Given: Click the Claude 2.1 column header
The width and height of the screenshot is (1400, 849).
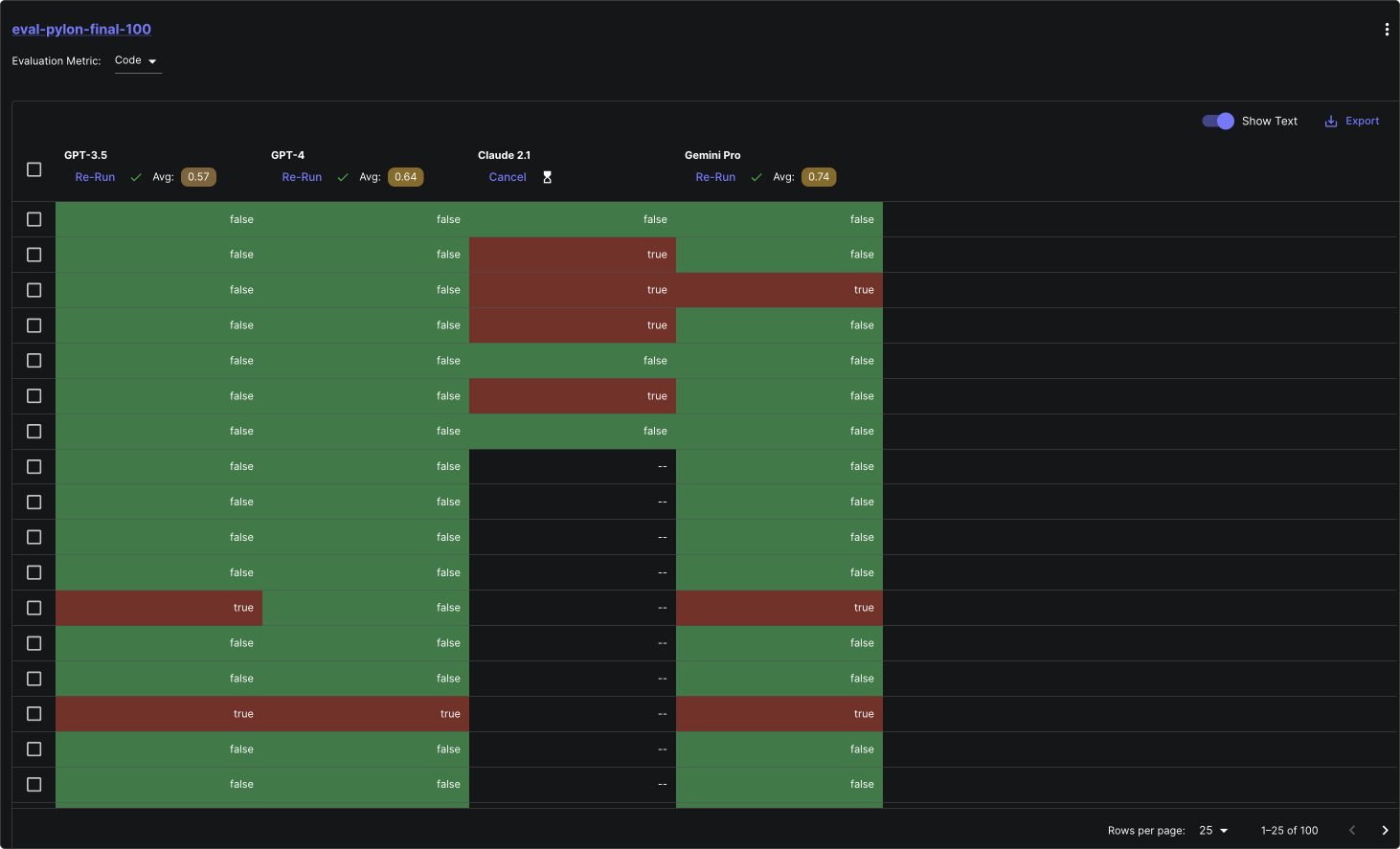Looking at the screenshot, I should point(505,154).
